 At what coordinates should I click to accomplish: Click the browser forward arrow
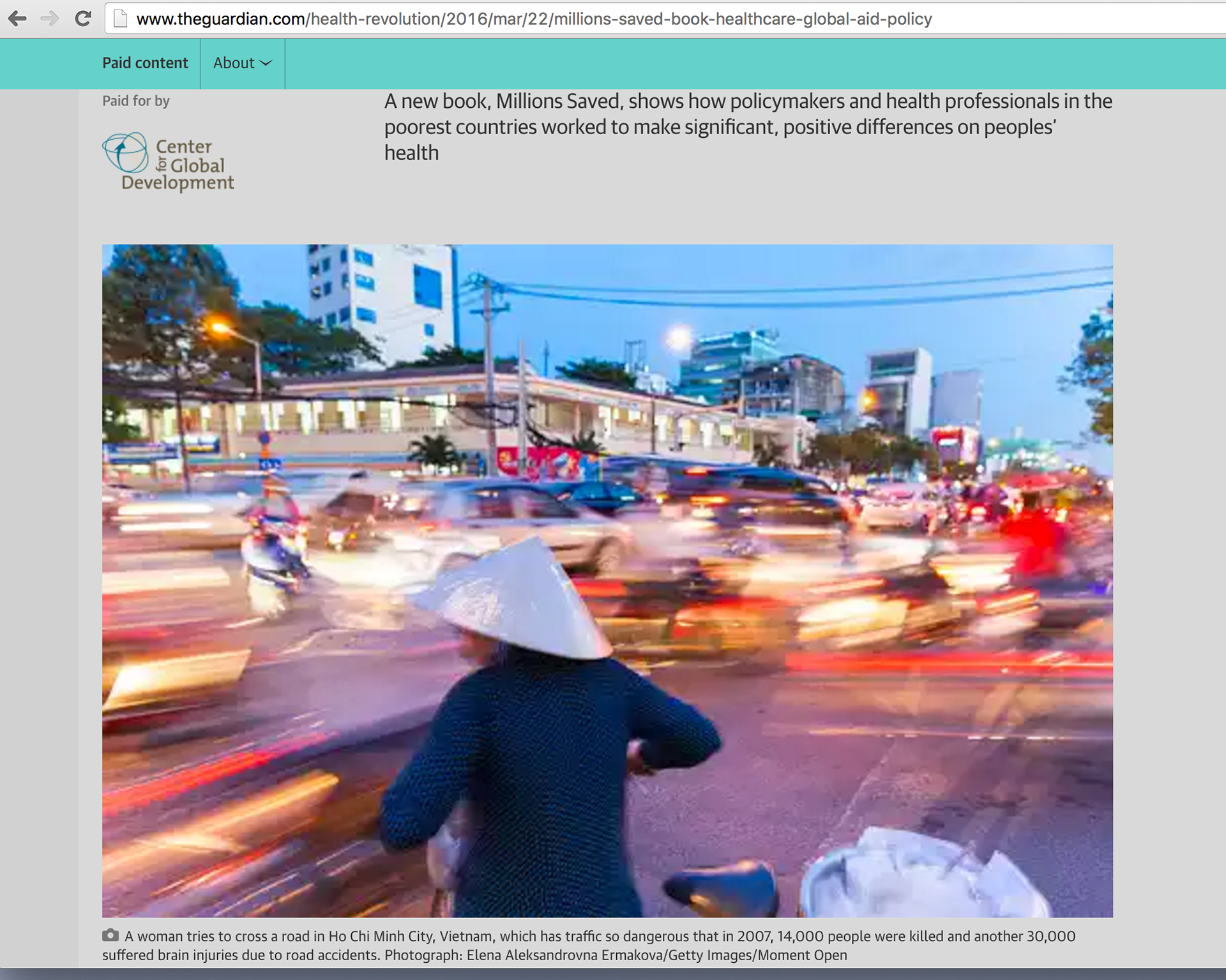click(49, 19)
